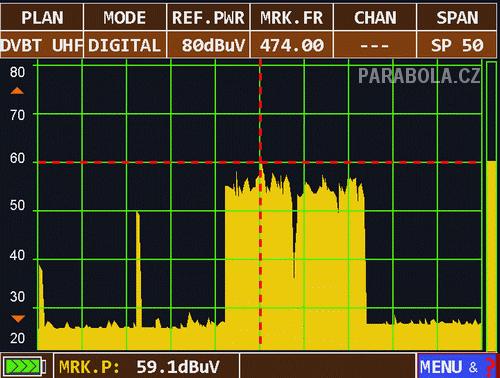The image size is (500, 378).
Task: Tap the red question mark help icon
Action: (x=489, y=367)
